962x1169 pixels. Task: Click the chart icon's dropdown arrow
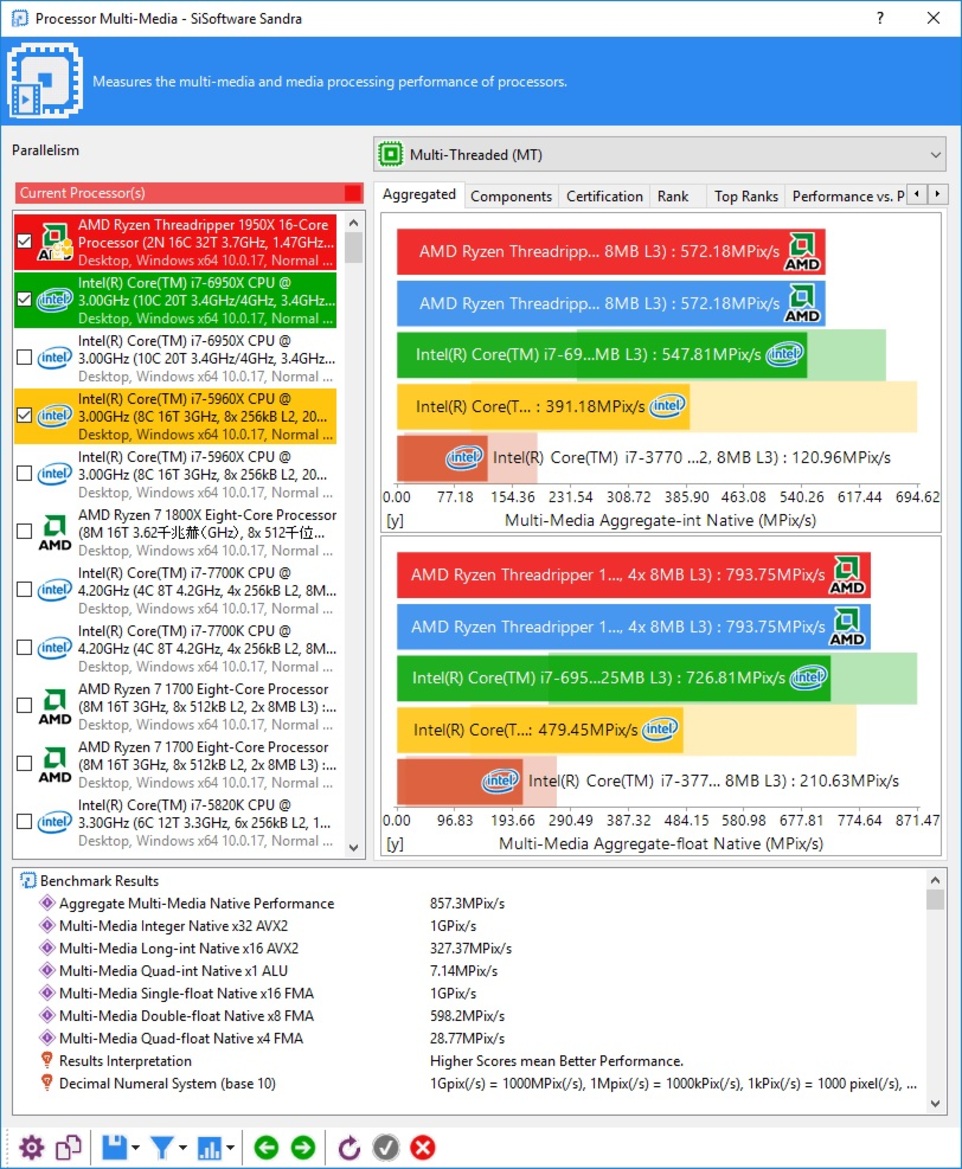230,1148
